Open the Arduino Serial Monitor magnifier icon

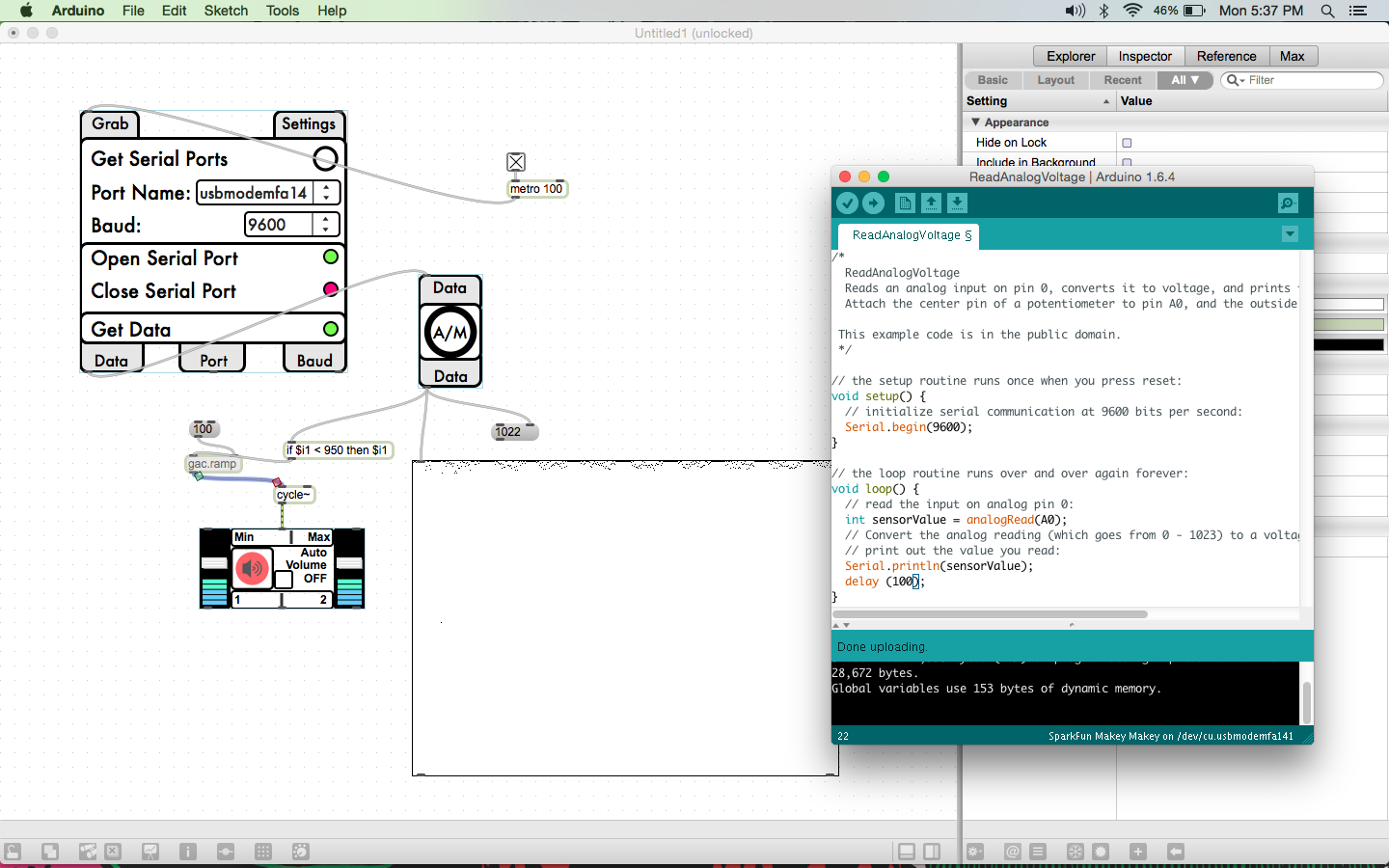1288,203
